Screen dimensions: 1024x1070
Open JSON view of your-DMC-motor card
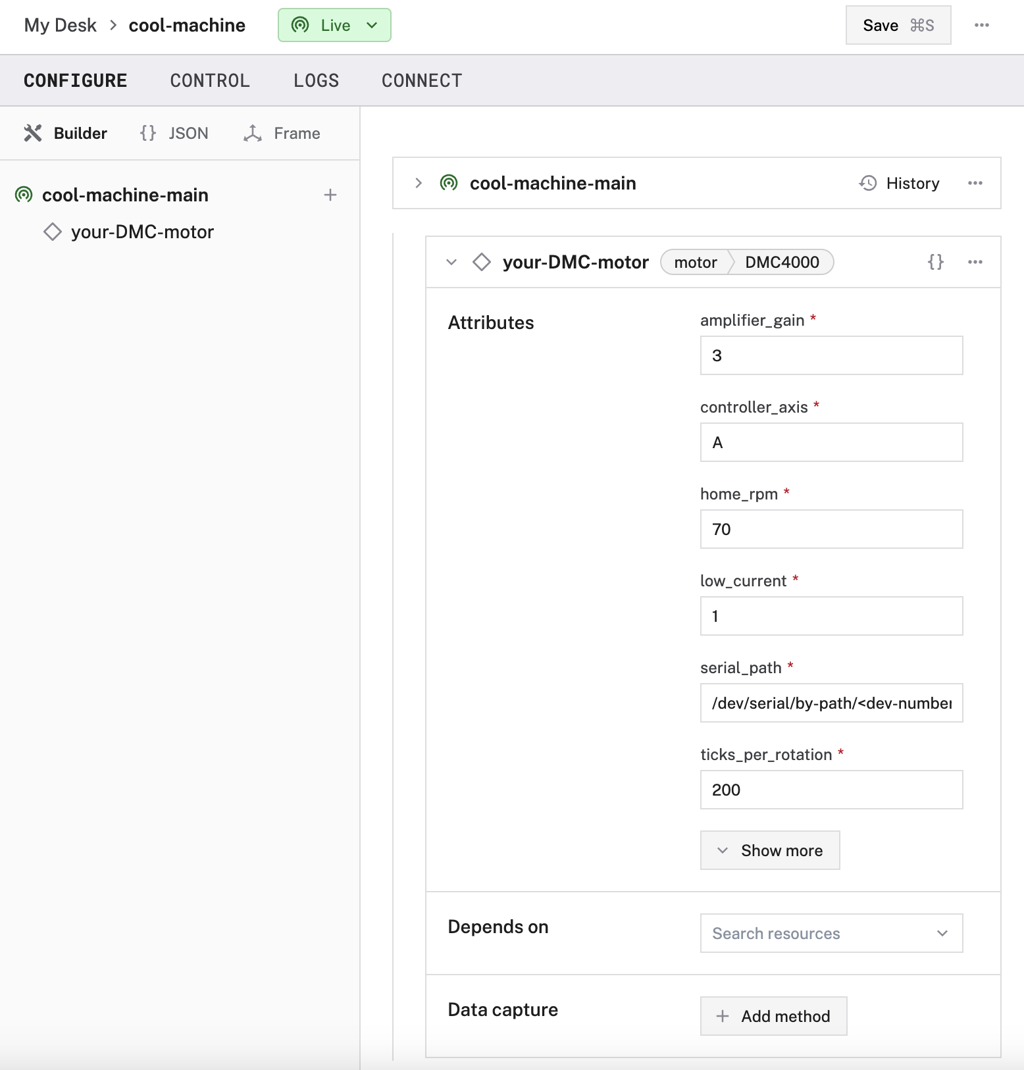935,262
